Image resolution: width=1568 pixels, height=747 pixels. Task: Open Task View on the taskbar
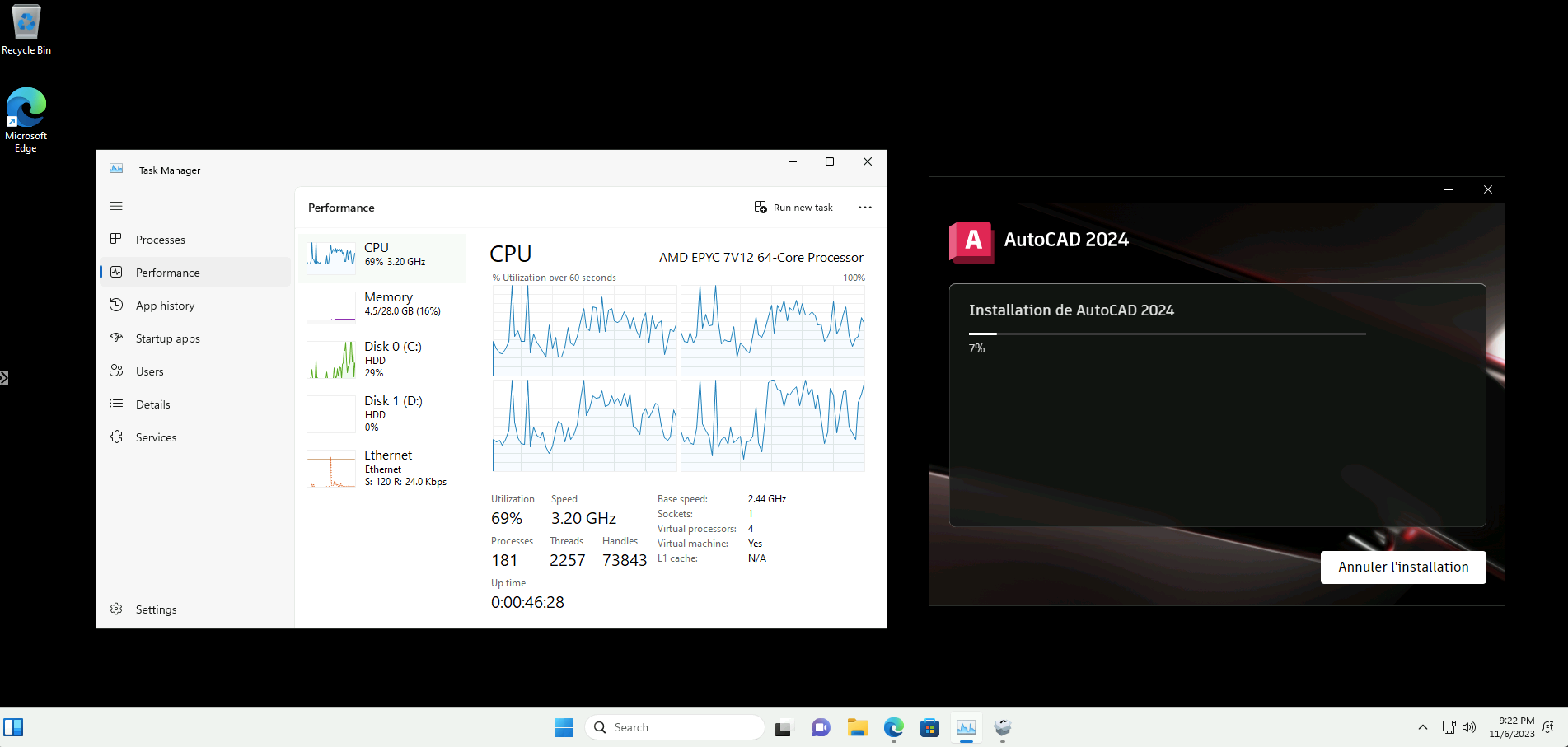[x=783, y=727]
